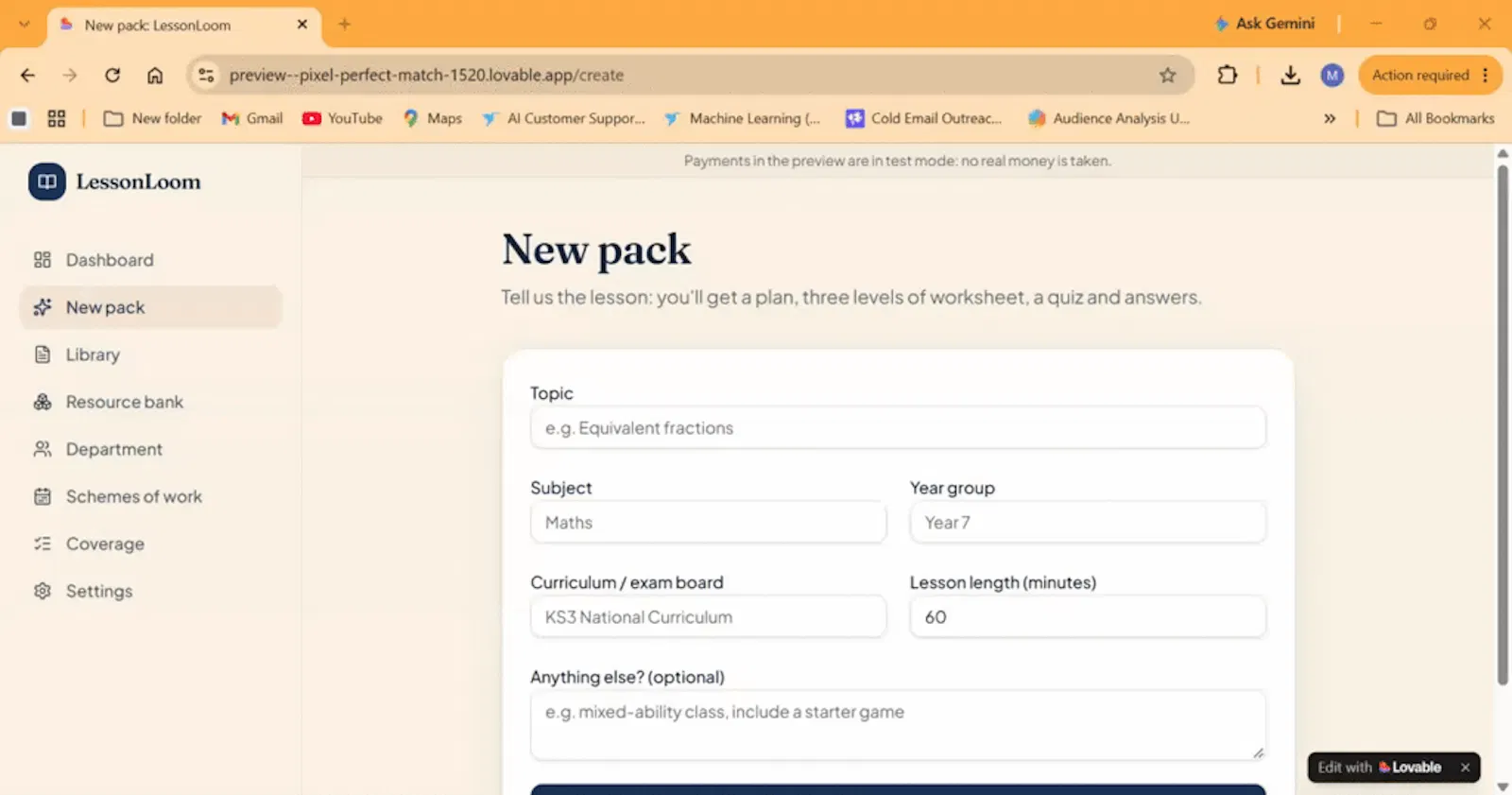Click the Action required button
This screenshot has height=795, width=1512.
(x=1431, y=75)
